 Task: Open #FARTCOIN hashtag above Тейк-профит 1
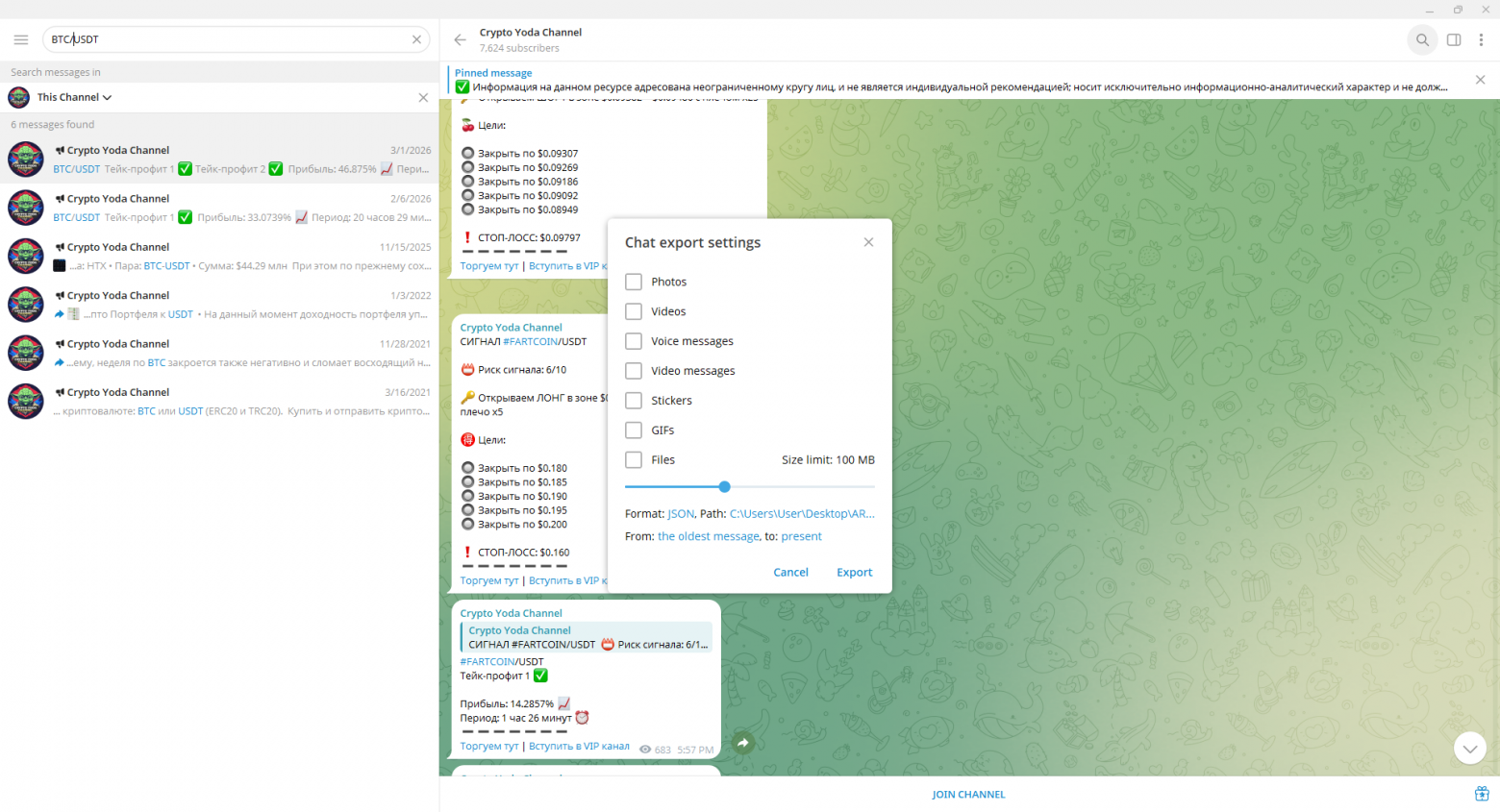[489, 661]
